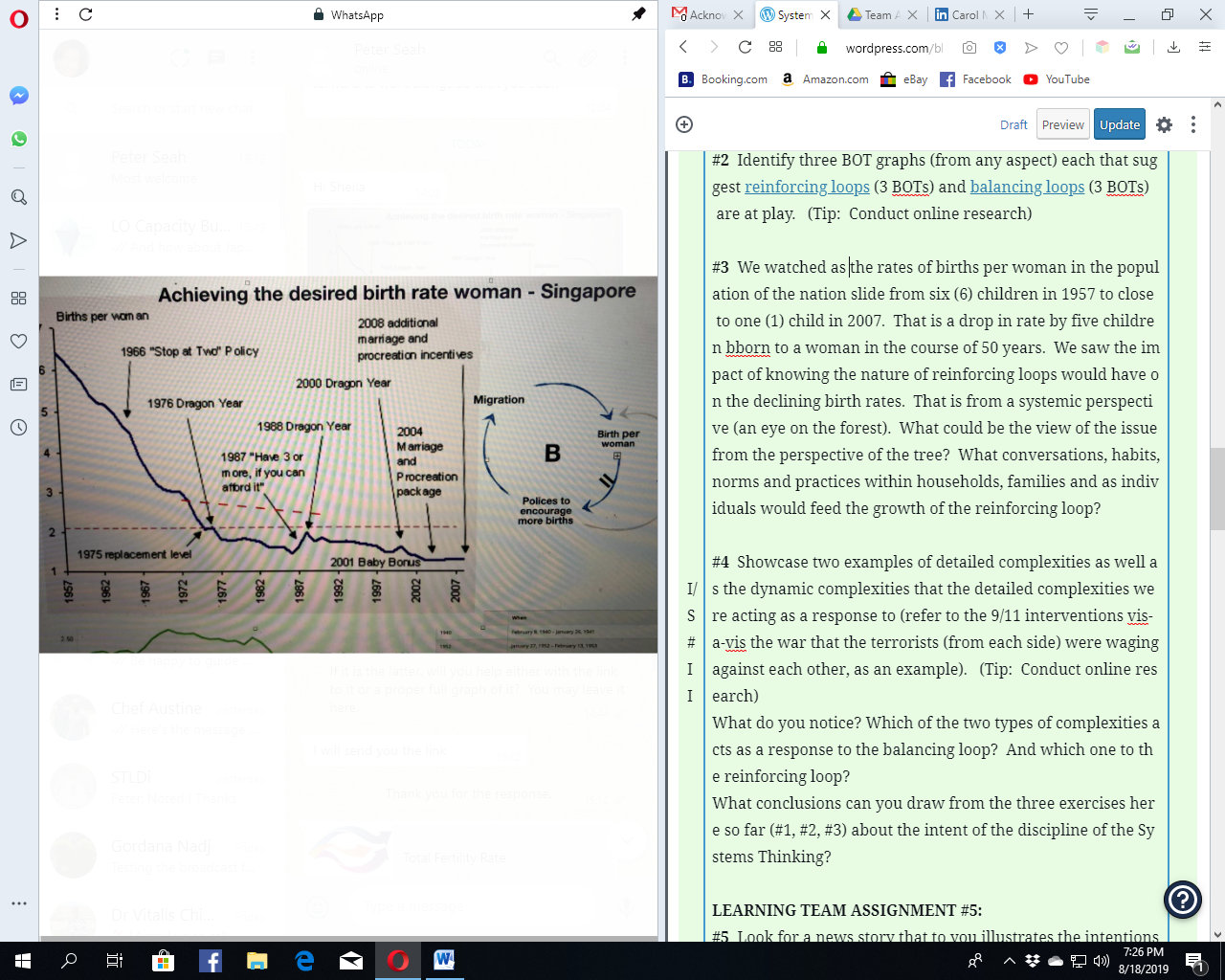Click the Update button
The image size is (1225, 980).
1119,124
